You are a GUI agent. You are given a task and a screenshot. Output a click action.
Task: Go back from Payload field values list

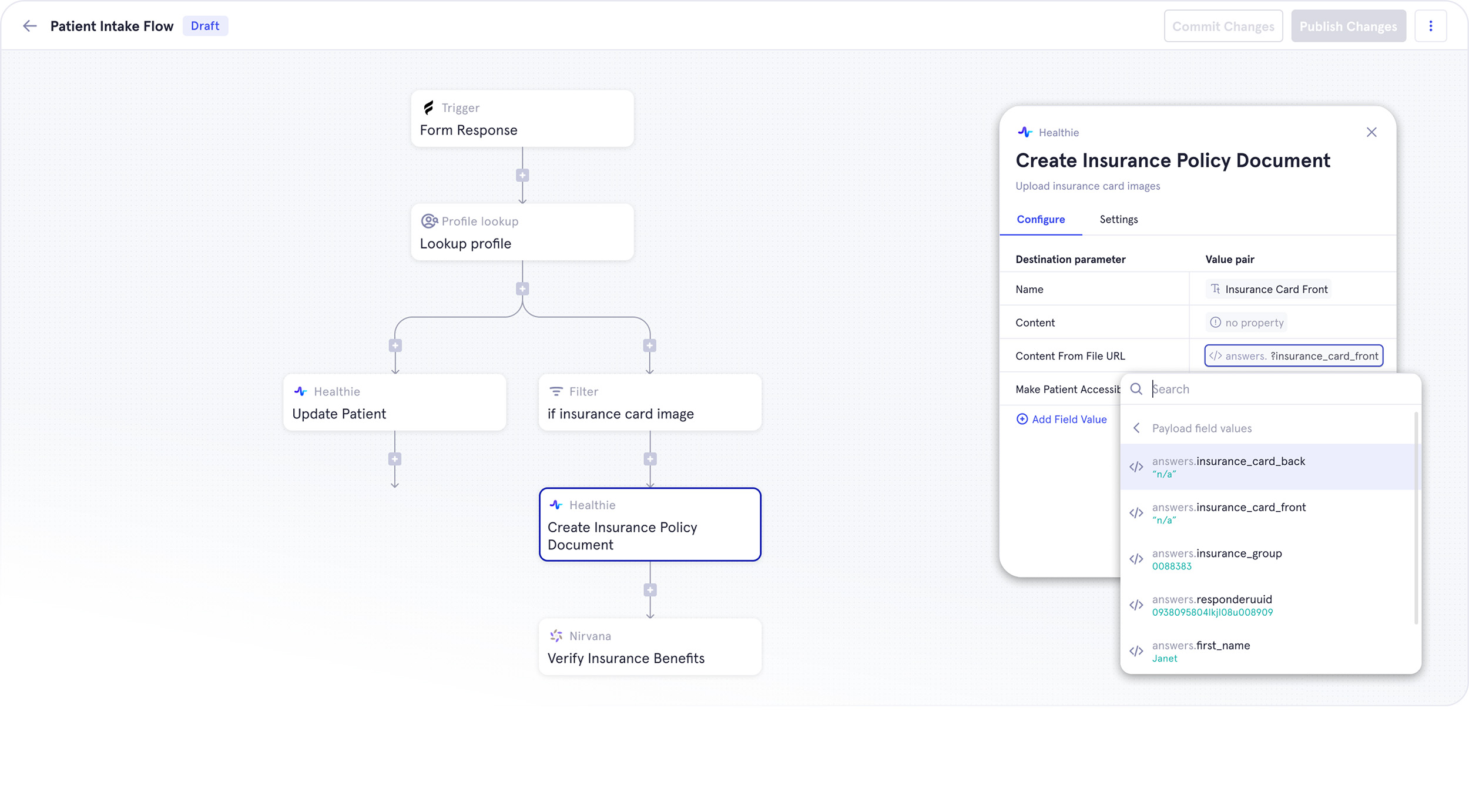pos(1136,428)
